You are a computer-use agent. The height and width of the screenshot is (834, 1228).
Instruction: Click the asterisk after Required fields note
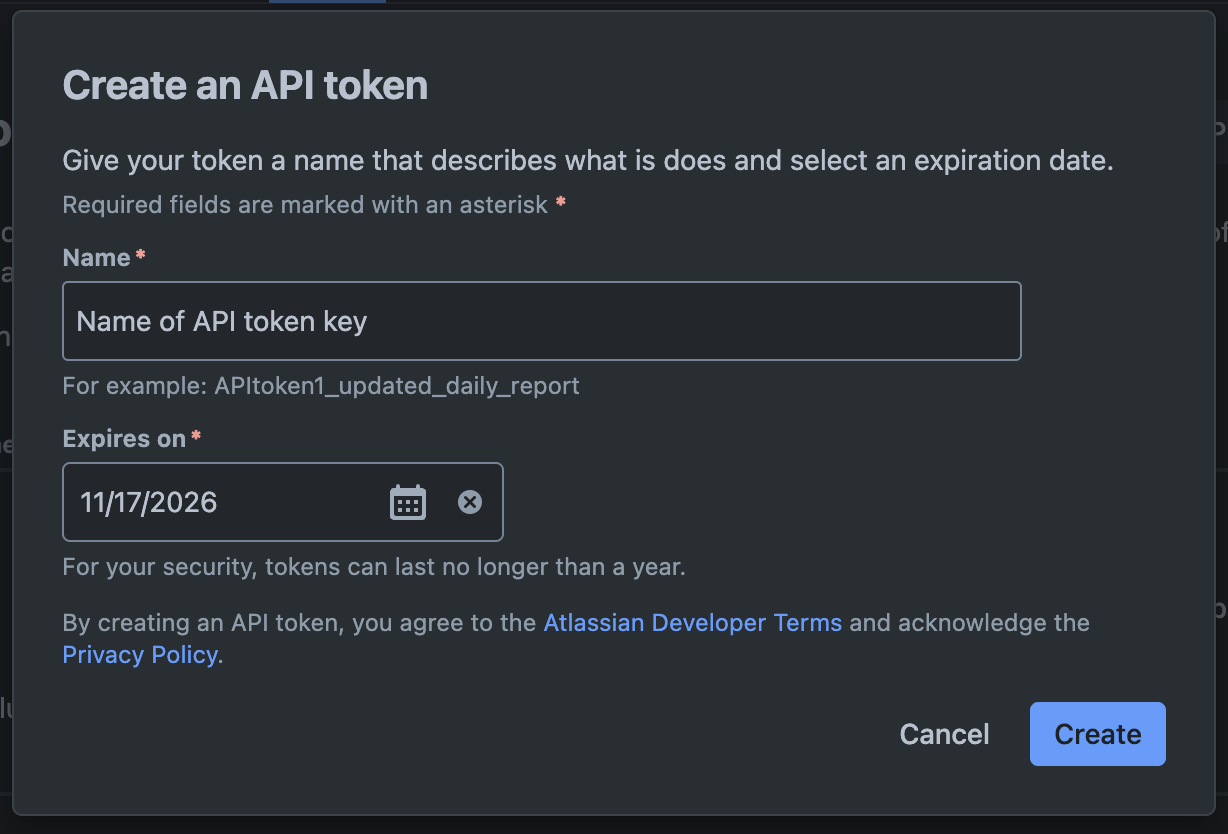click(x=561, y=203)
